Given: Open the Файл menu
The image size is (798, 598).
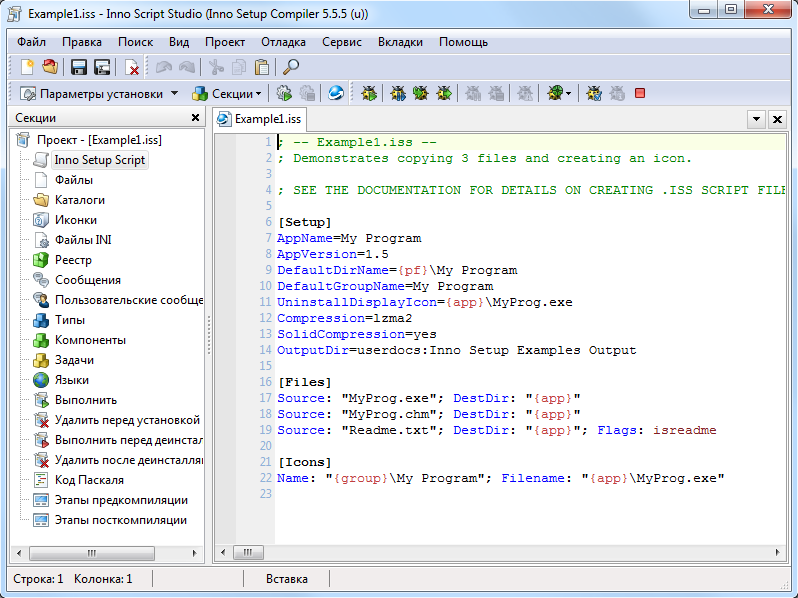Looking at the screenshot, I should coord(32,42).
